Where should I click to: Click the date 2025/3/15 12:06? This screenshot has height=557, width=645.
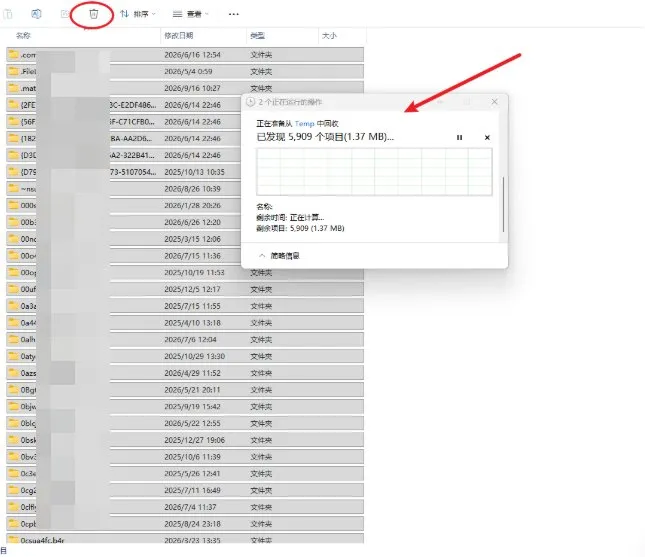(193, 239)
